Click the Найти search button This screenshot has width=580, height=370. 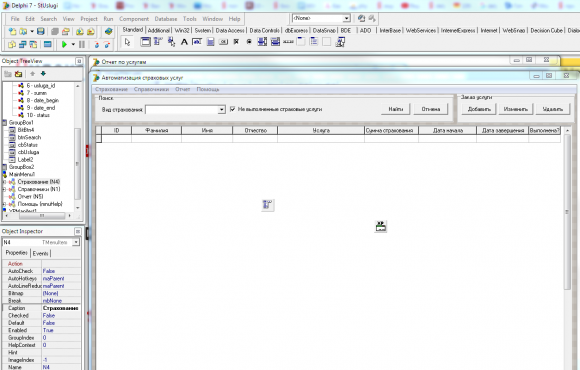click(x=395, y=109)
